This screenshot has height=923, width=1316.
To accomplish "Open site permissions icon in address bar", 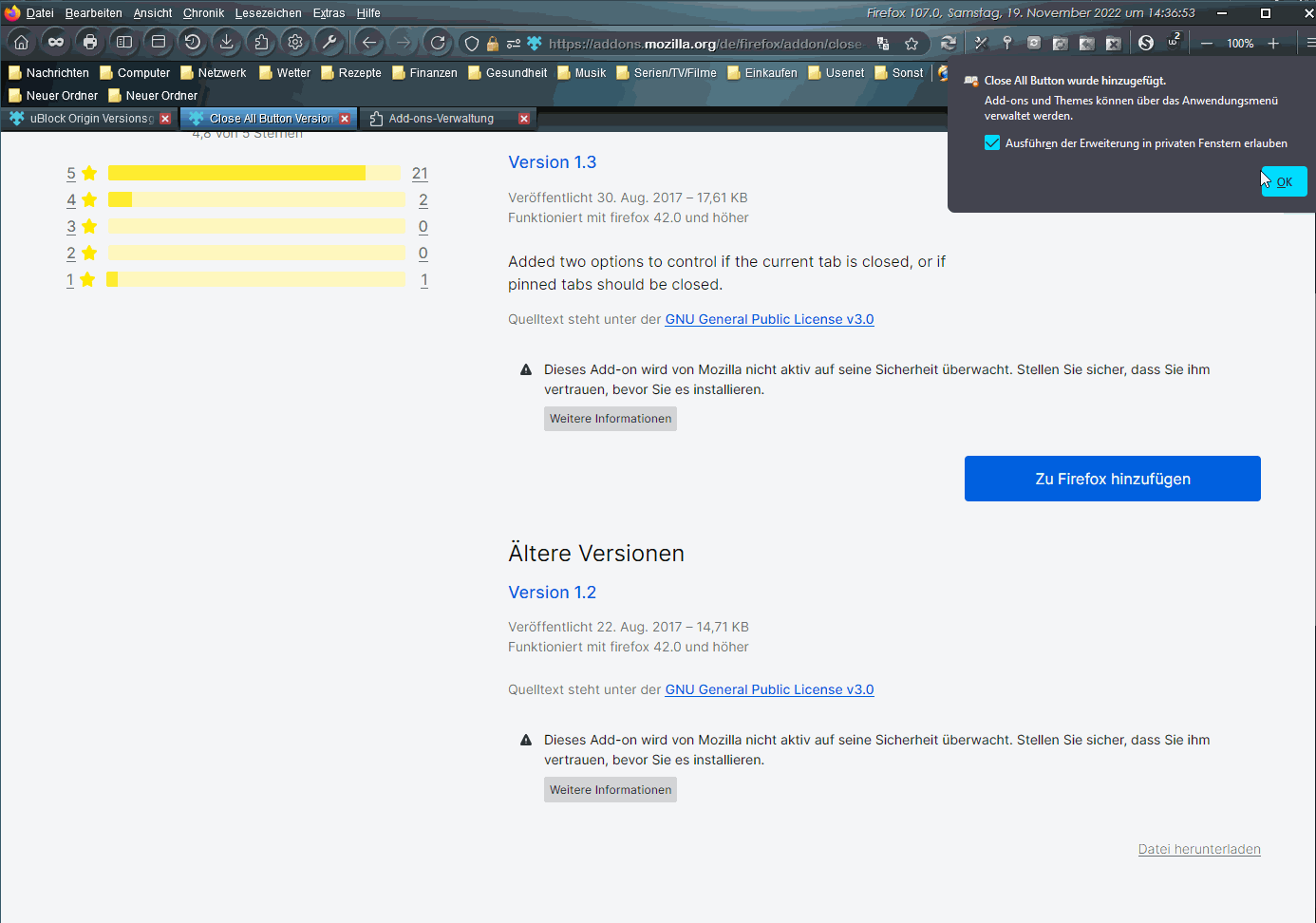I will (x=514, y=44).
